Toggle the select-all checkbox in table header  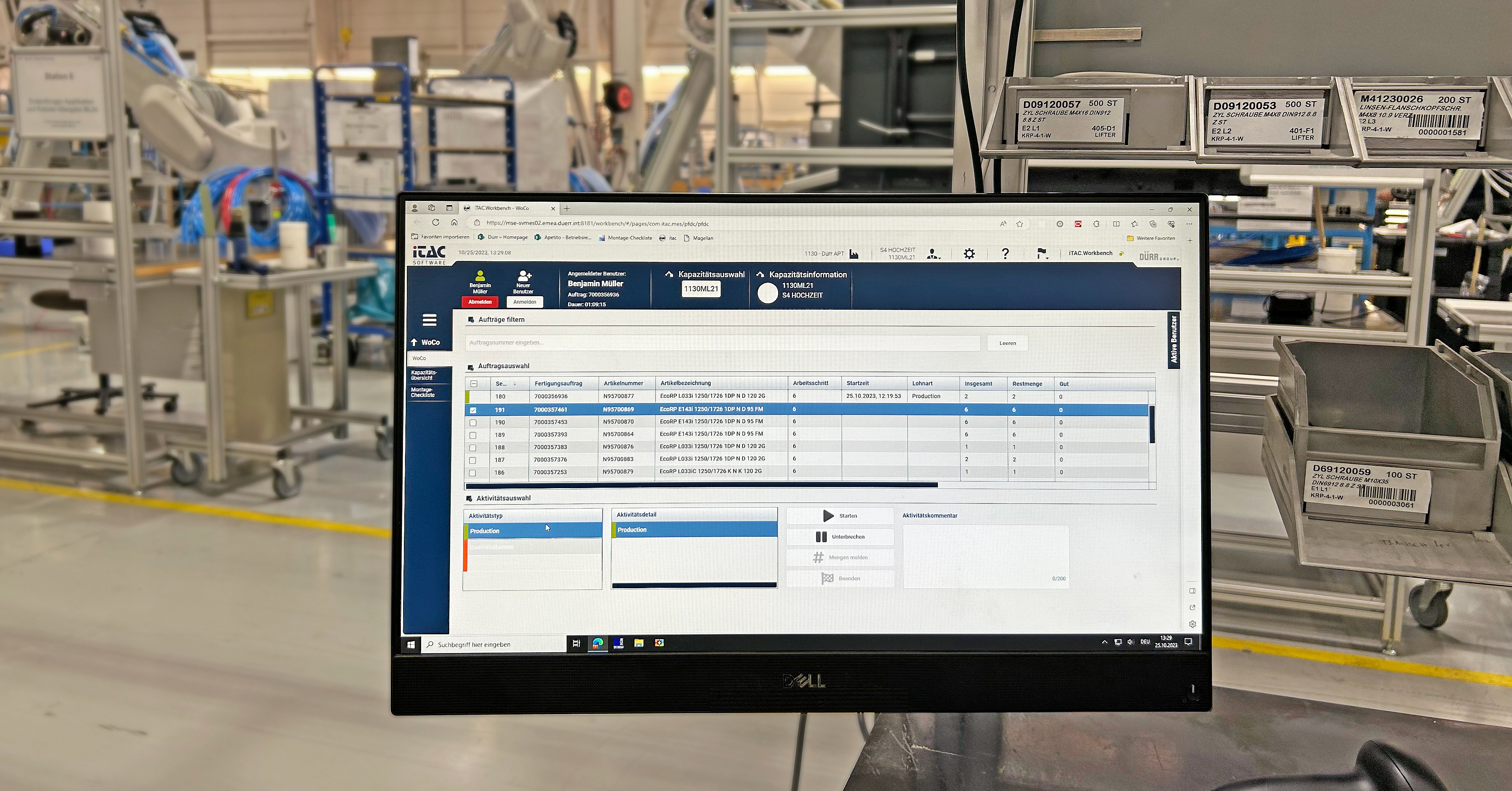pos(474,384)
